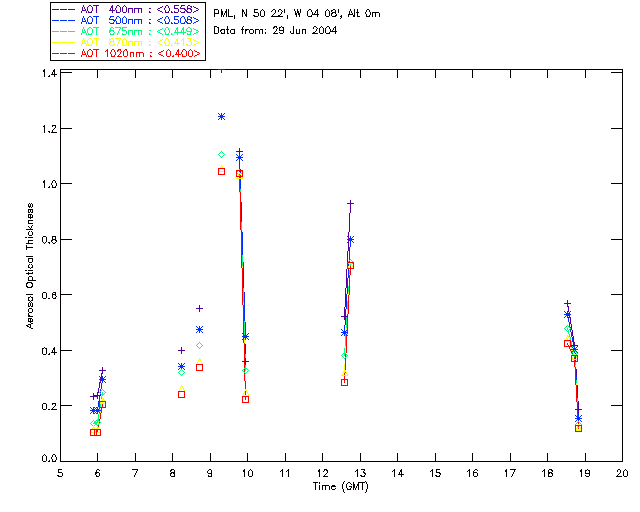Click the x-axis tick label 6
The height and width of the screenshot is (512, 640).
[98, 473]
